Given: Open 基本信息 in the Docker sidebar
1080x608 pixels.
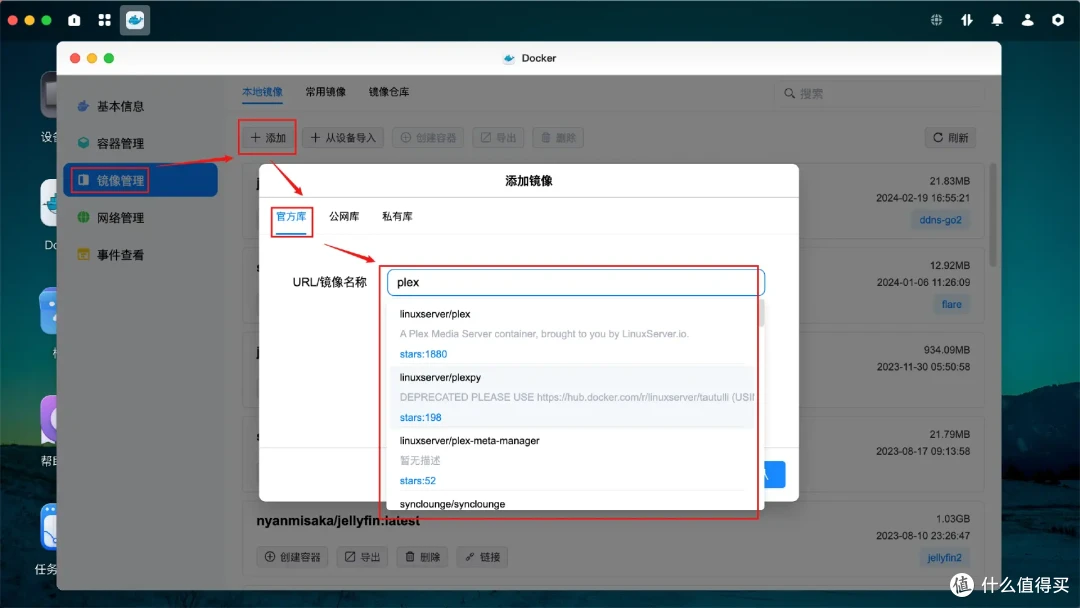Looking at the screenshot, I should 141,106.
